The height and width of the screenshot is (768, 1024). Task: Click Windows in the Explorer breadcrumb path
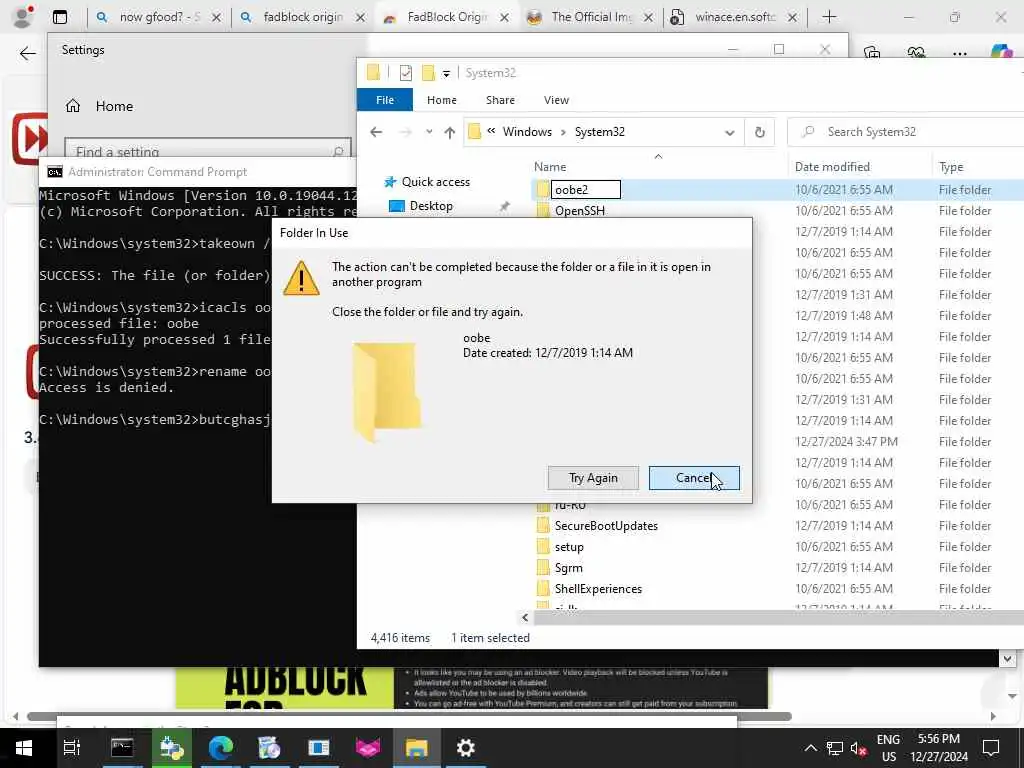click(527, 132)
